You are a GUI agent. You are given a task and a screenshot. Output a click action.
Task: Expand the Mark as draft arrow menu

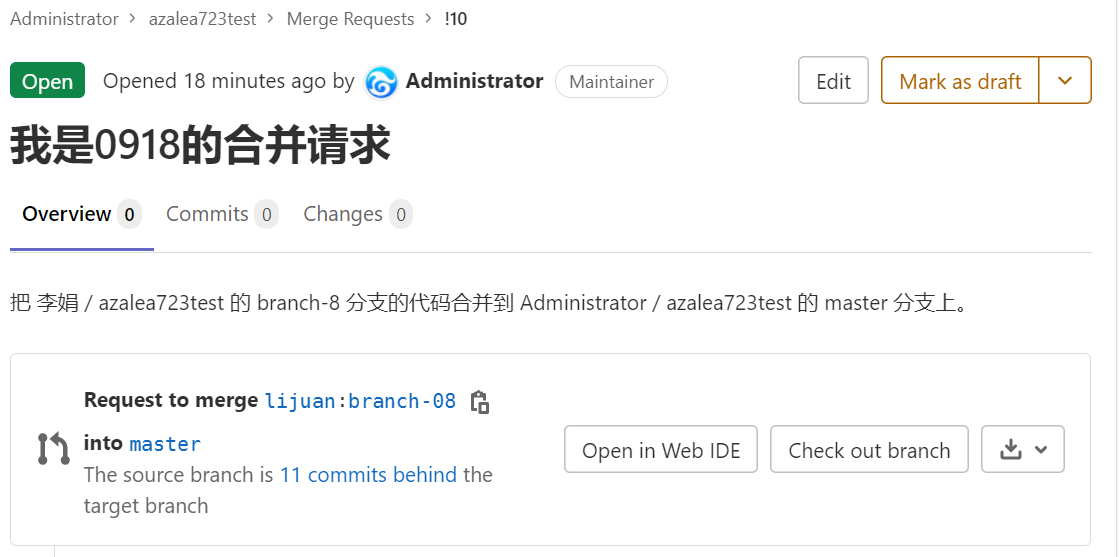click(x=1065, y=81)
